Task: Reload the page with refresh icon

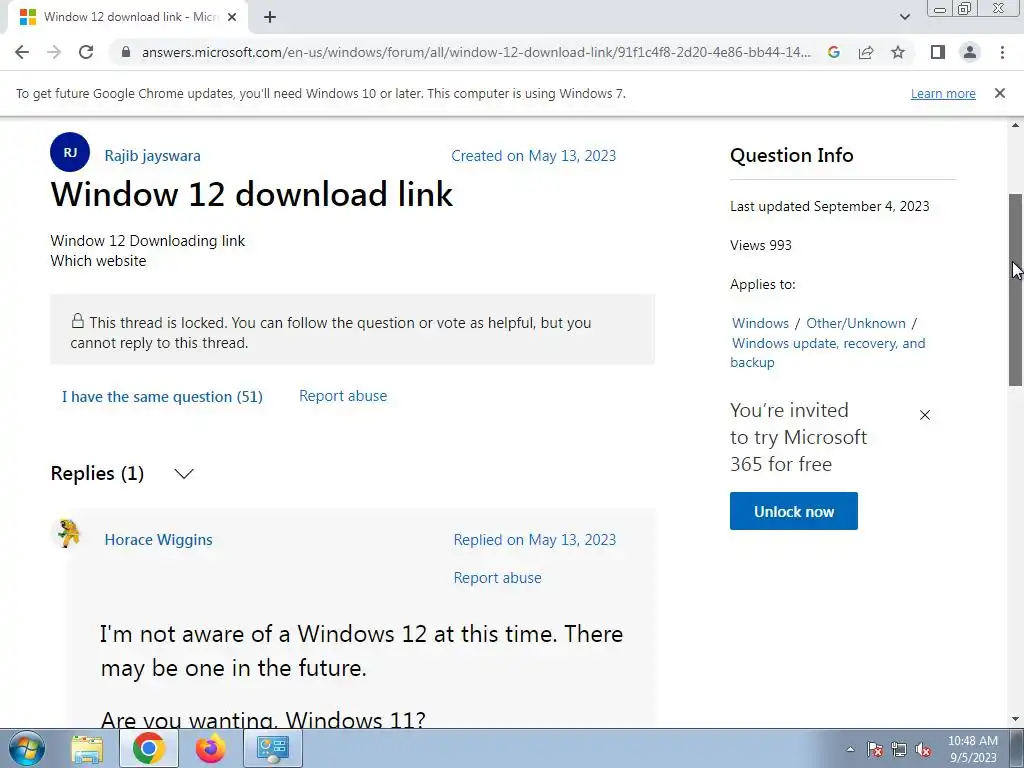Action: 86,52
